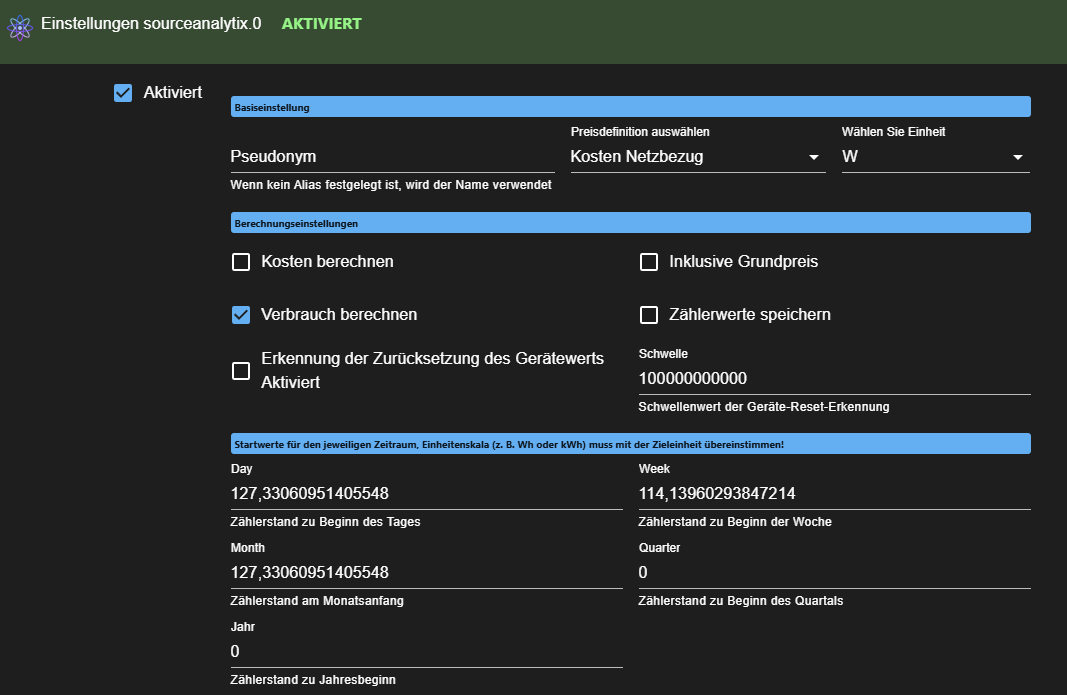Click the Jahr start value field

[425, 651]
